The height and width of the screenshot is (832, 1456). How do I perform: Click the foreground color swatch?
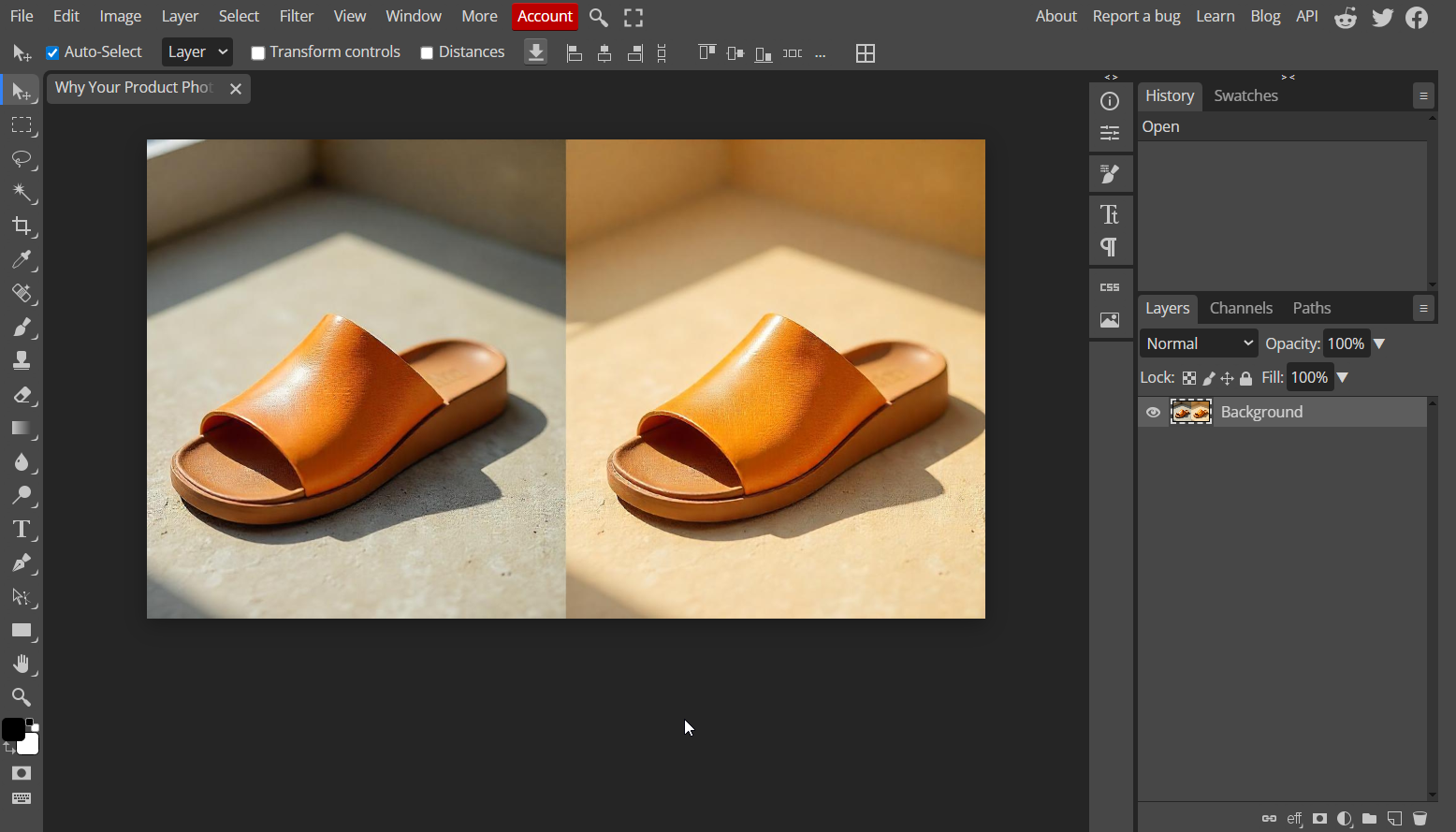pos(13,728)
